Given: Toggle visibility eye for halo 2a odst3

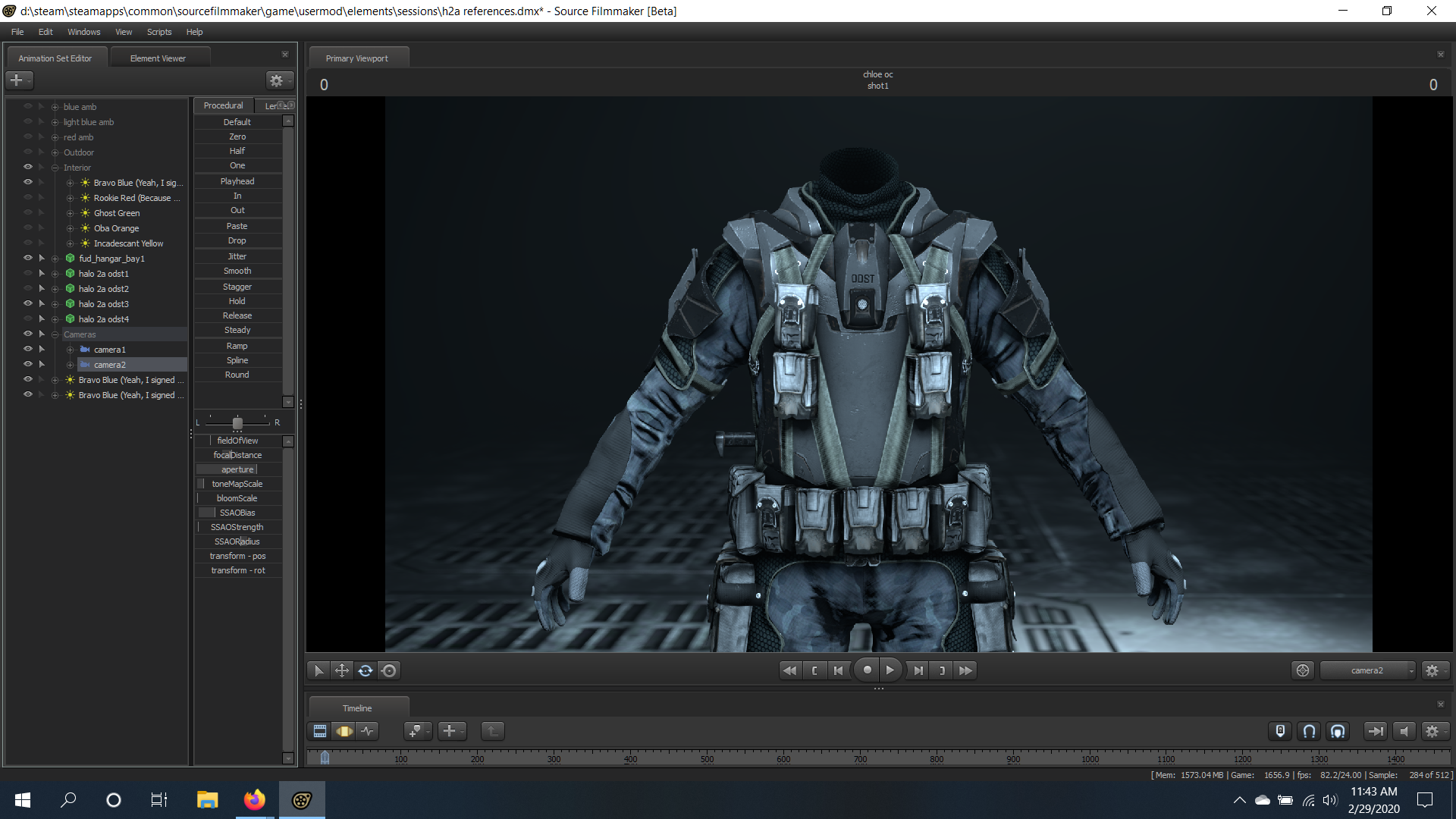Looking at the screenshot, I should coord(28,303).
